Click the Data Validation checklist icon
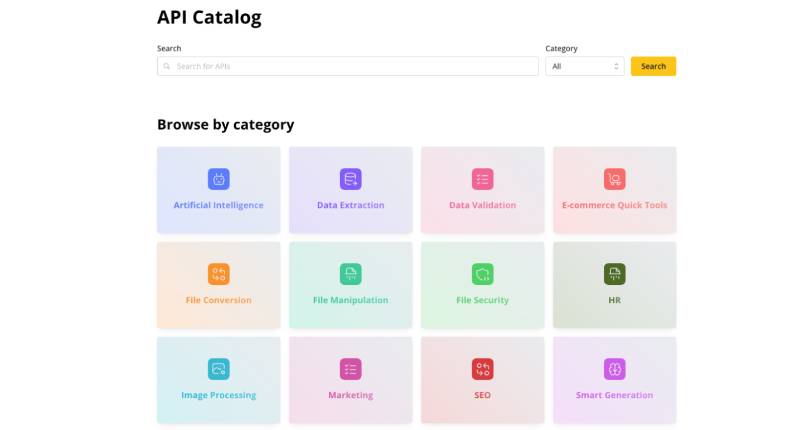The width and height of the screenshot is (800, 430). click(x=482, y=179)
